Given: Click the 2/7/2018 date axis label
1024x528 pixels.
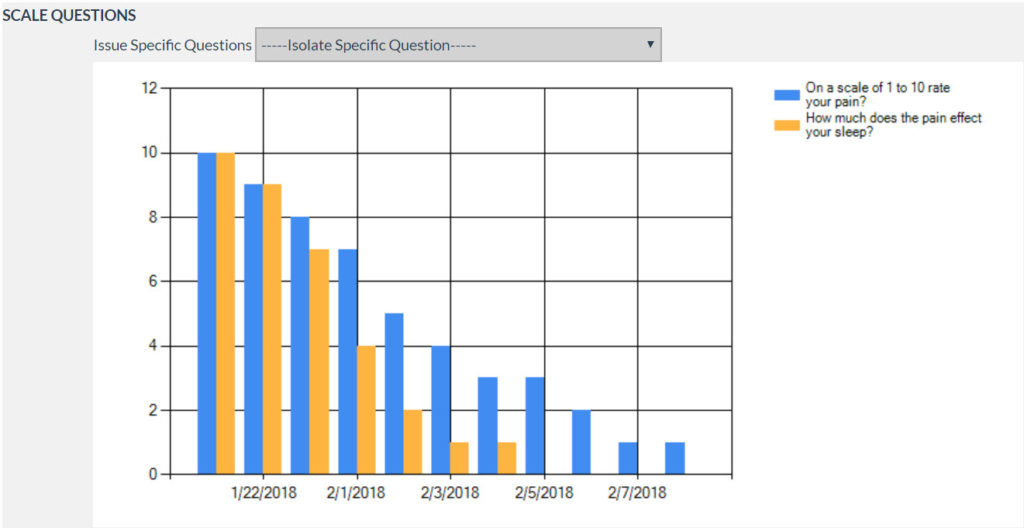Looking at the screenshot, I should 637,493.
